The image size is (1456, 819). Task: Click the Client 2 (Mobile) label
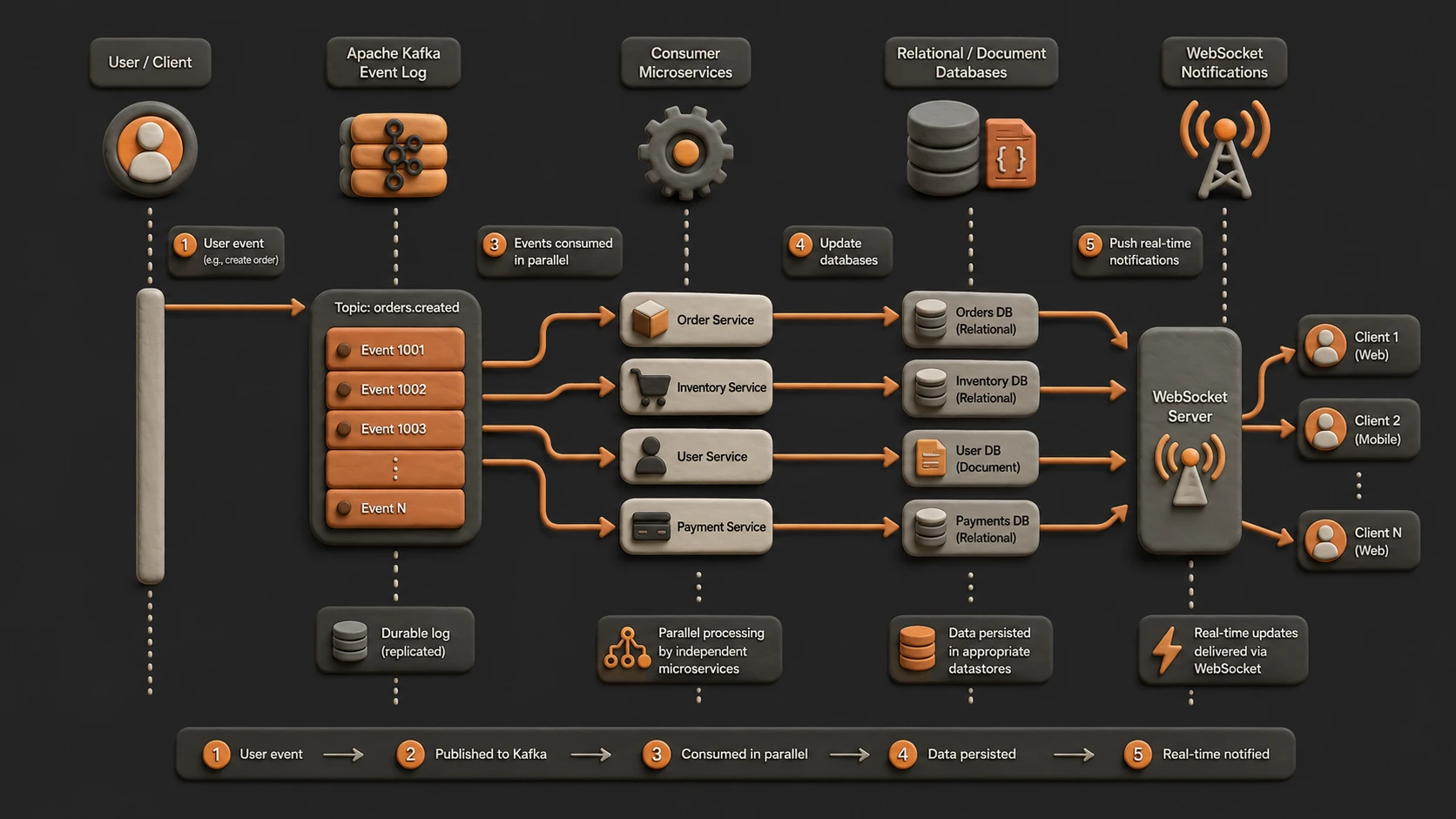[x=1378, y=430]
